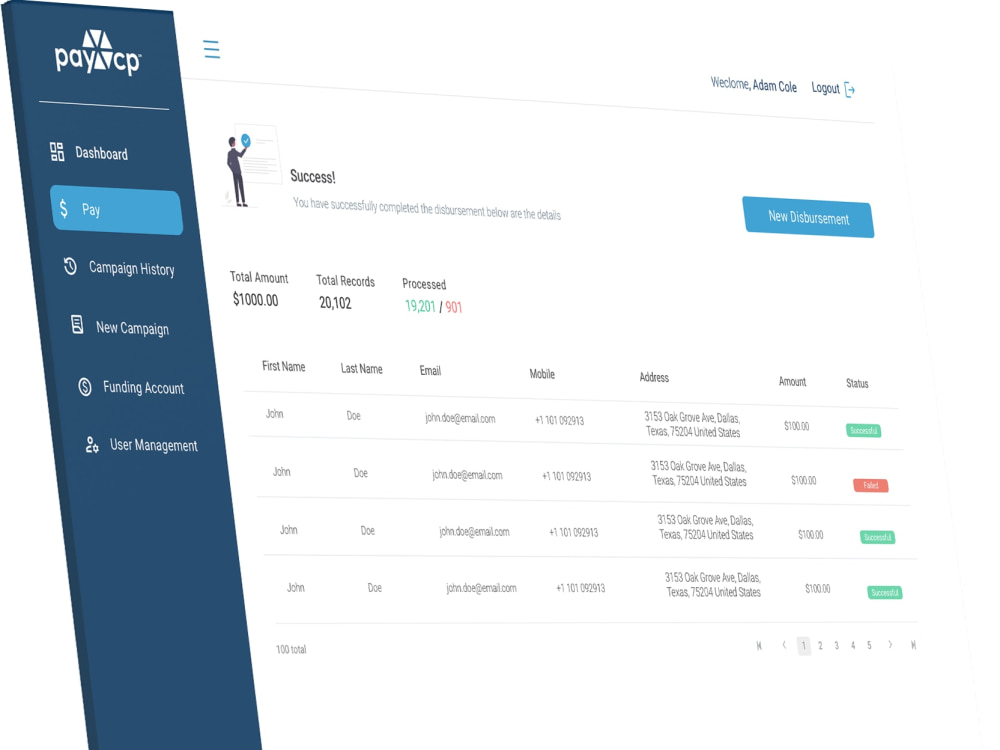Click the Successful badge in first row

(864, 430)
